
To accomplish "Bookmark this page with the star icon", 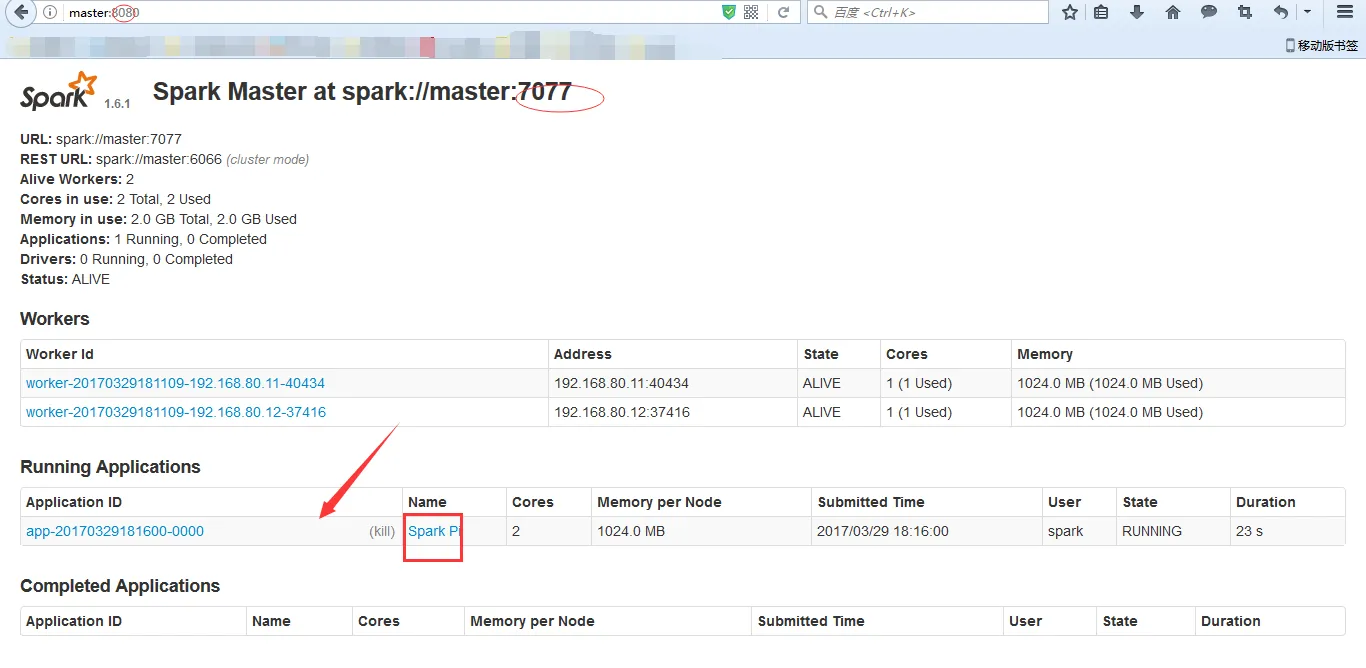I will (1070, 12).
